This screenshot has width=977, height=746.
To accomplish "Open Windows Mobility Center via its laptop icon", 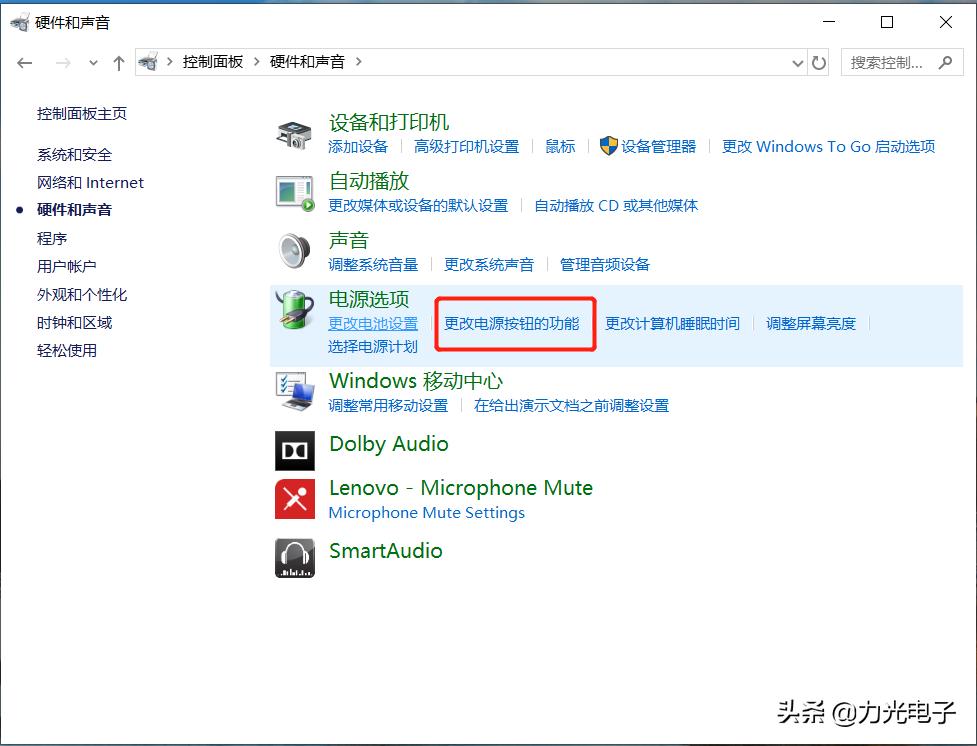I will (293, 390).
